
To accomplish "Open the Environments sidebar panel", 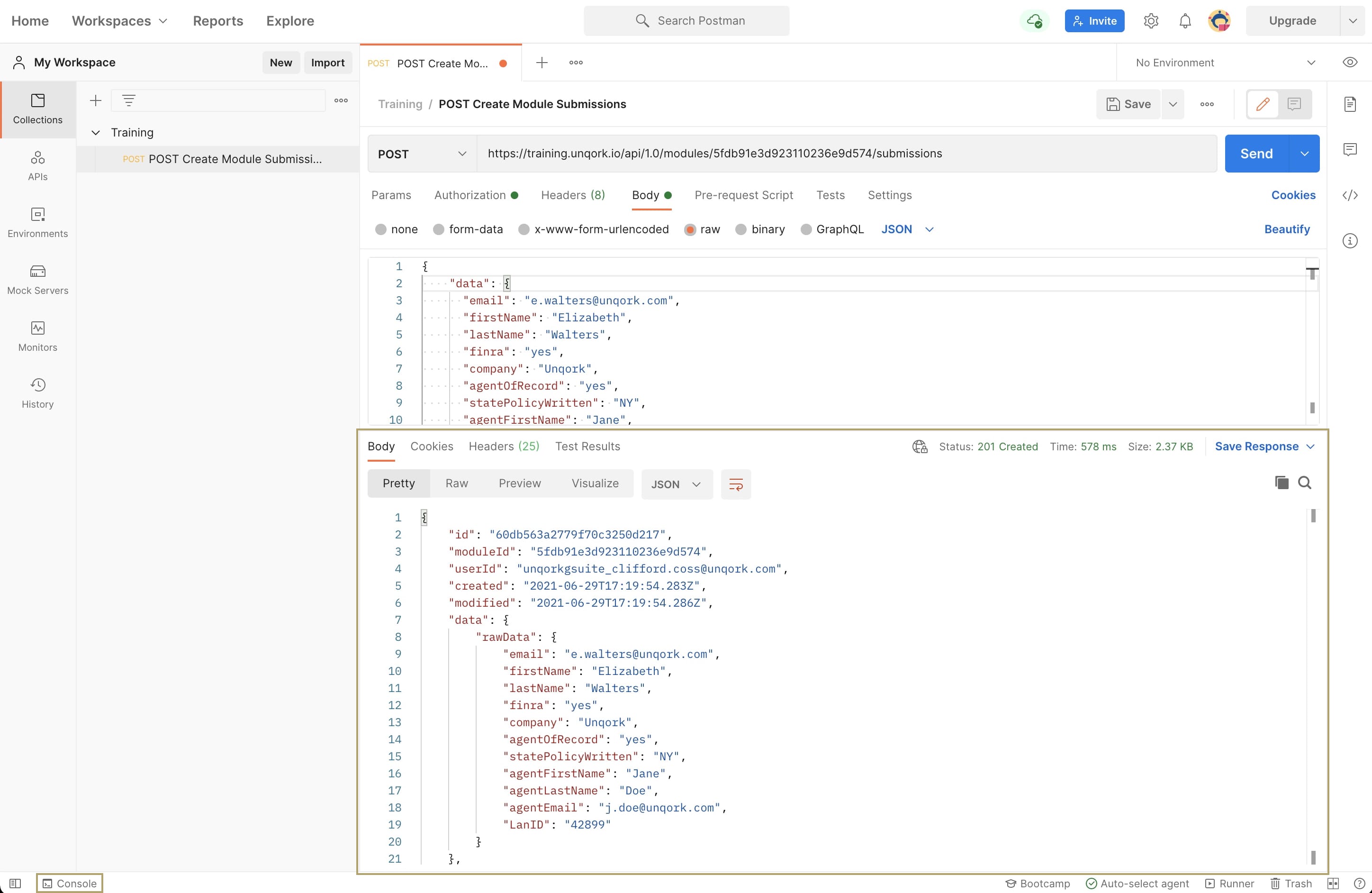I will [x=37, y=223].
